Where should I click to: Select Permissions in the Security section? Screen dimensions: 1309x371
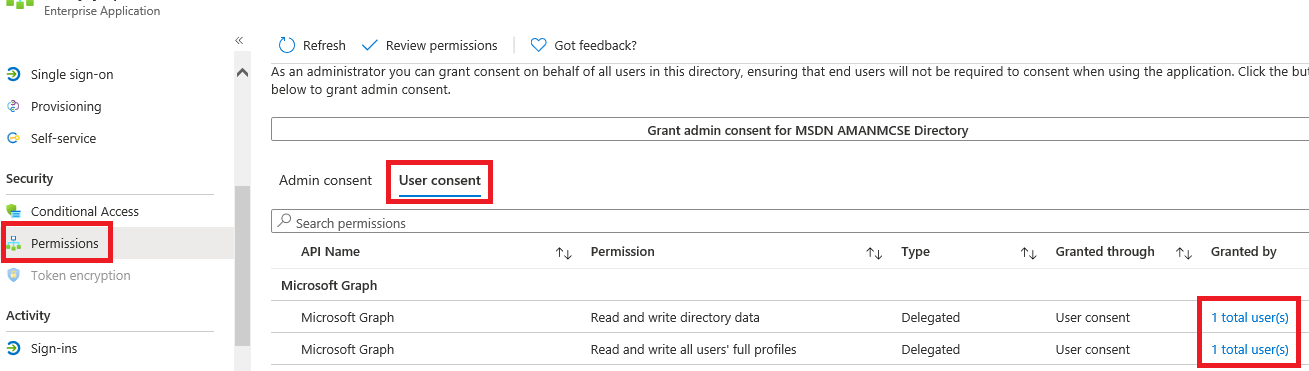click(65, 243)
